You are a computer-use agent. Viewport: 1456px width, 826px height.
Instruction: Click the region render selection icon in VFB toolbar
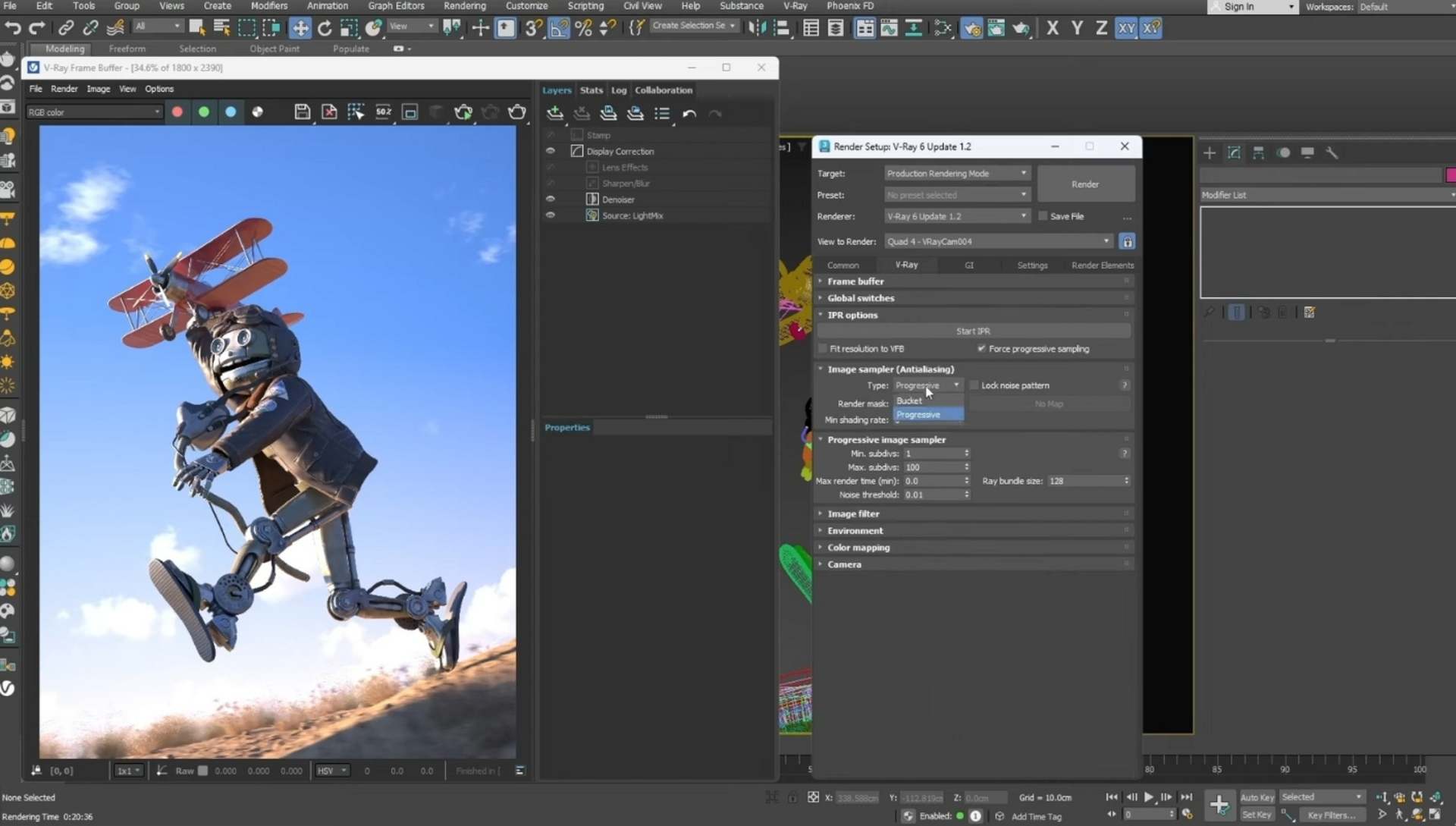(356, 111)
